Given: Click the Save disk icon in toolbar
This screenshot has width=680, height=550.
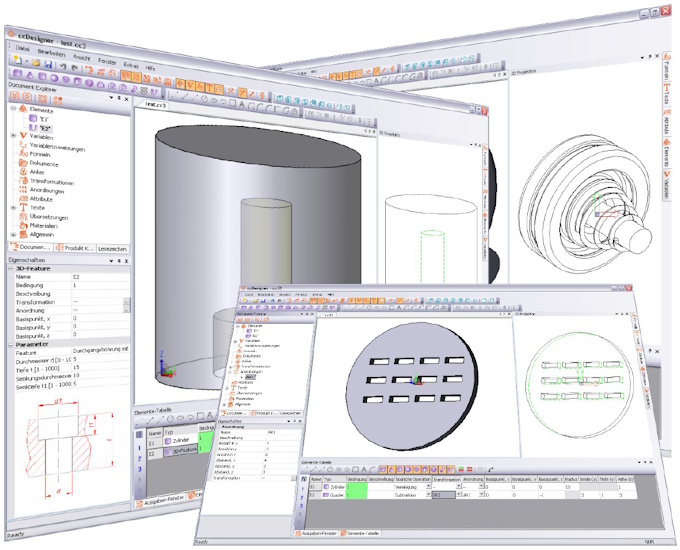Looking at the screenshot, I should [46, 63].
